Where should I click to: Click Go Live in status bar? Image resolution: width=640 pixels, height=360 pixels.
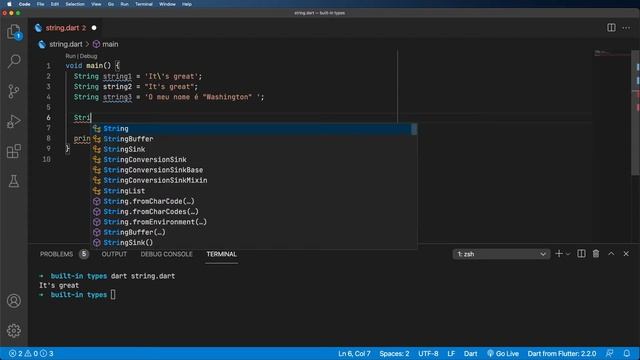pos(503,353)
